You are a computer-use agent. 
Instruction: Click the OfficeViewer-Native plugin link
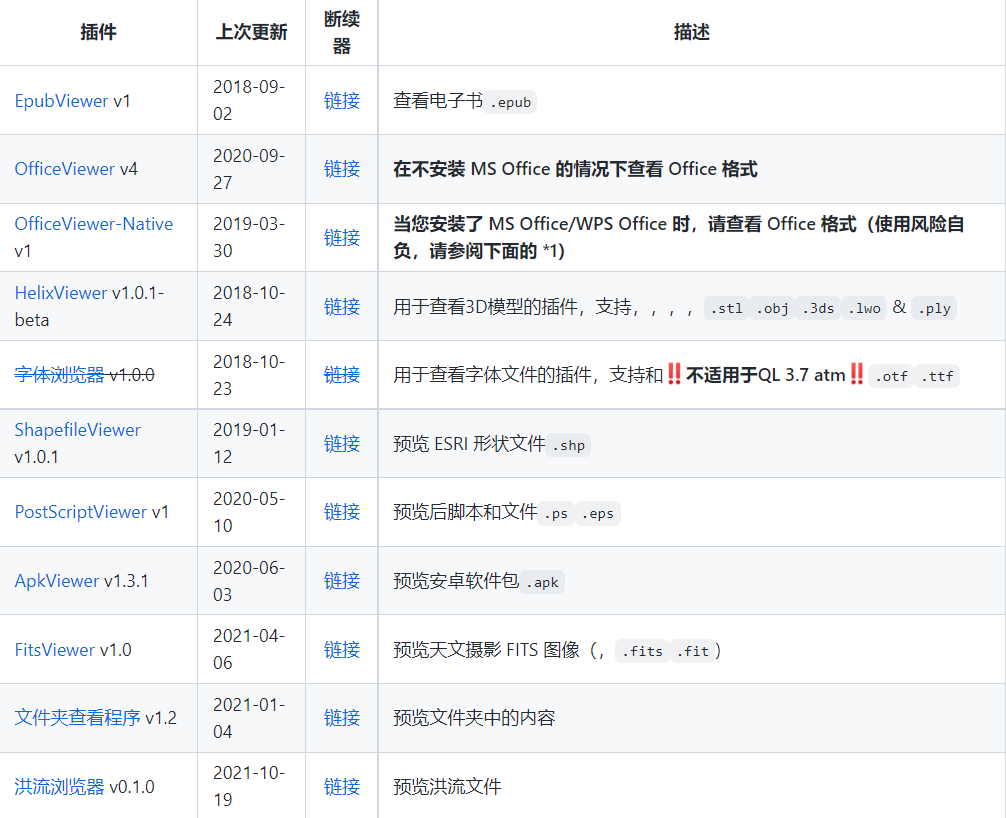pos(93,224)
